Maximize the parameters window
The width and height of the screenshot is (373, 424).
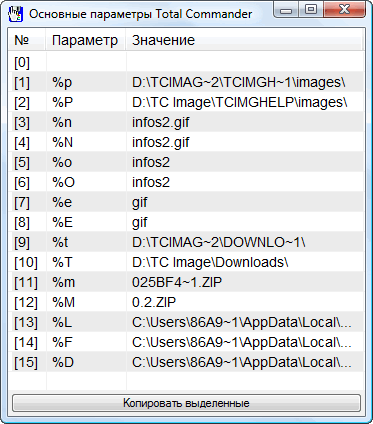(311, 10)
